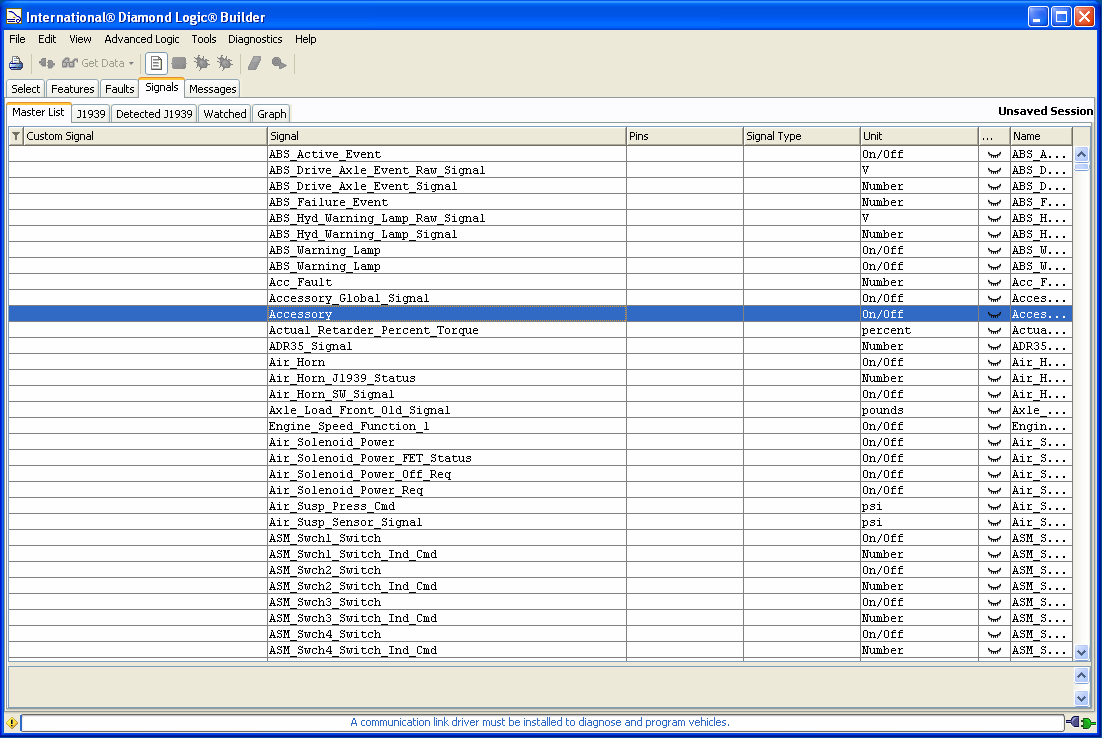
Task: Click the signal icon in Air_Horn_SW_Signal row
Action: click(994, 395)
